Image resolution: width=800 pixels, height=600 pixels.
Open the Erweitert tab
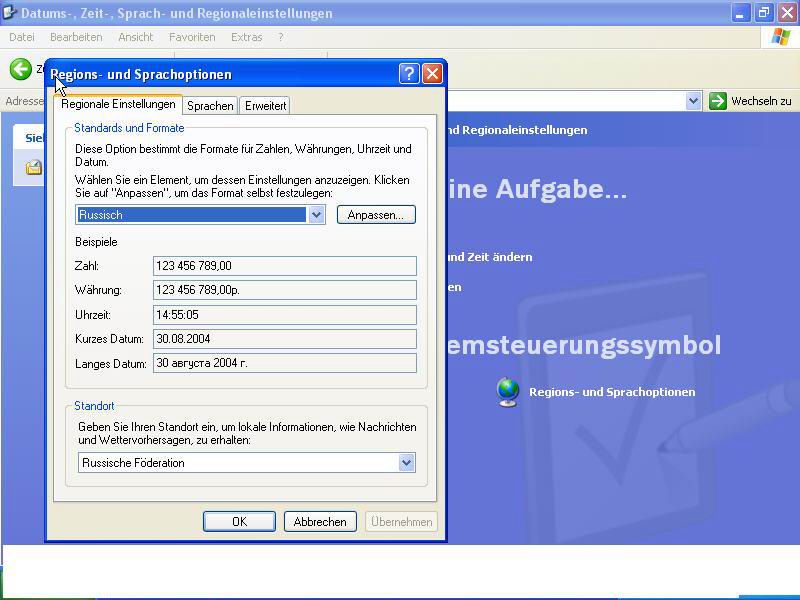tap(265, 106)
